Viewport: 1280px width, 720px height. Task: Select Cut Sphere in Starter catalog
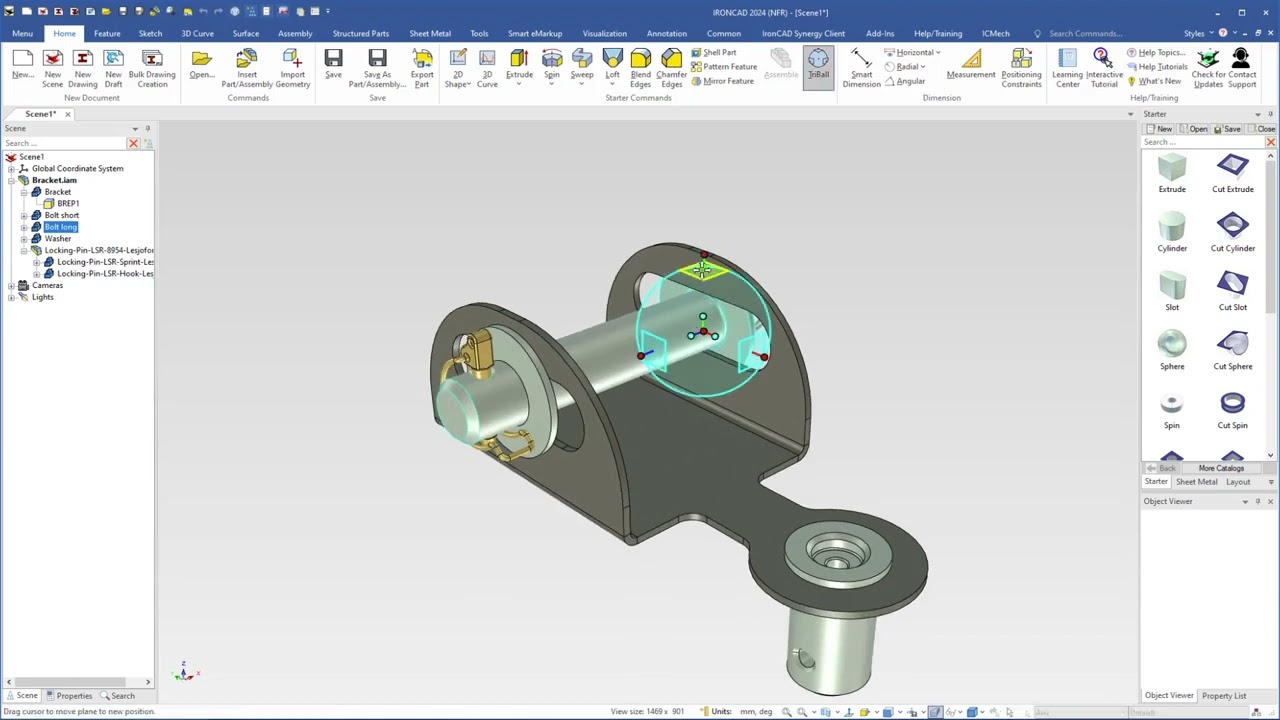pyautogui.click(x=1232, y=350)
